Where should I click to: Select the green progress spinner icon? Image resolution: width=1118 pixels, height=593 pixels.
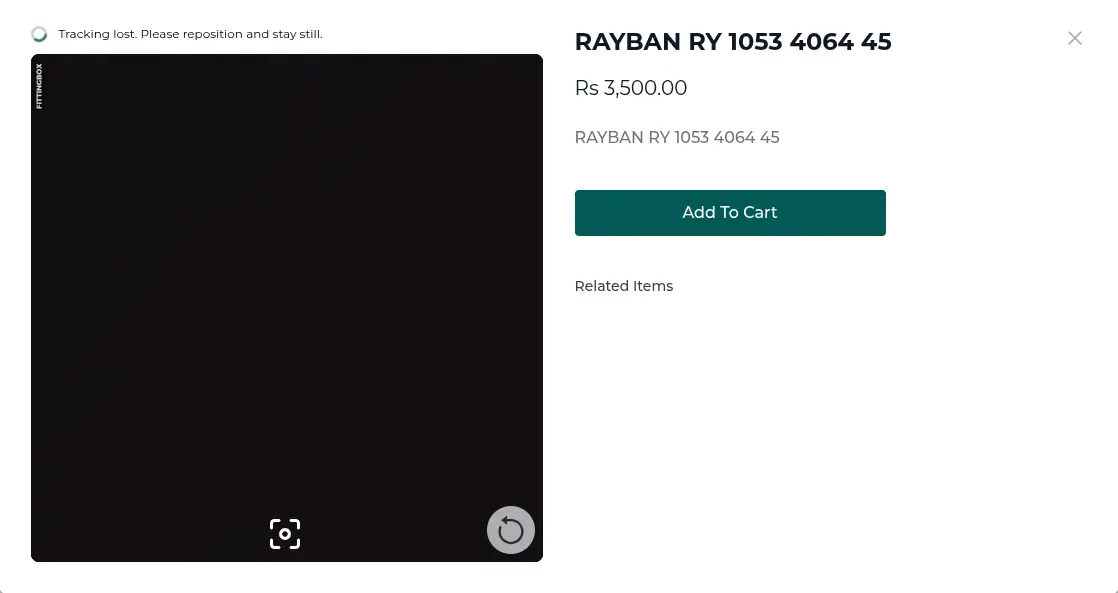point(39,34)
